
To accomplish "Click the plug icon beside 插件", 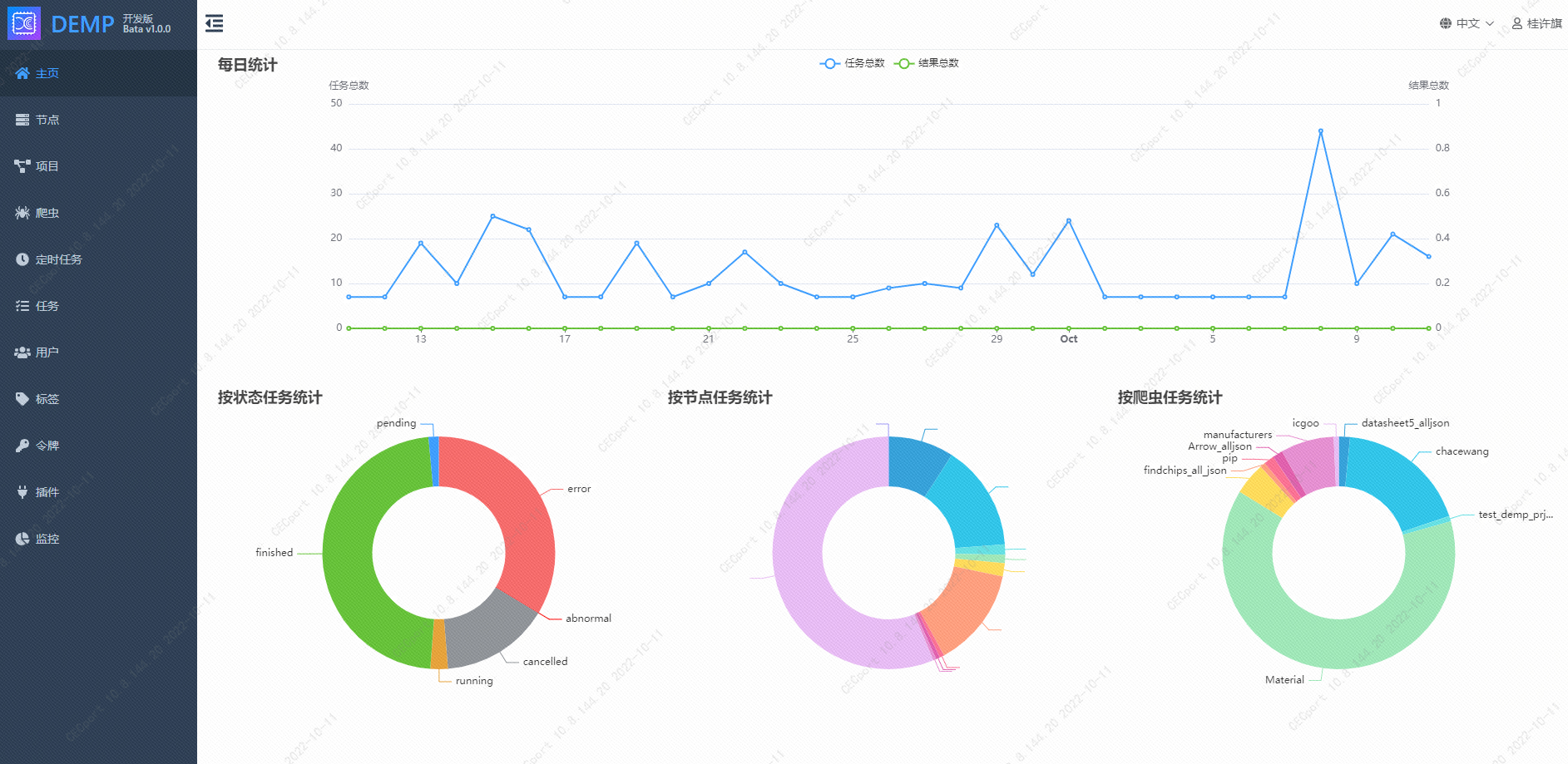I will point(22,492).
